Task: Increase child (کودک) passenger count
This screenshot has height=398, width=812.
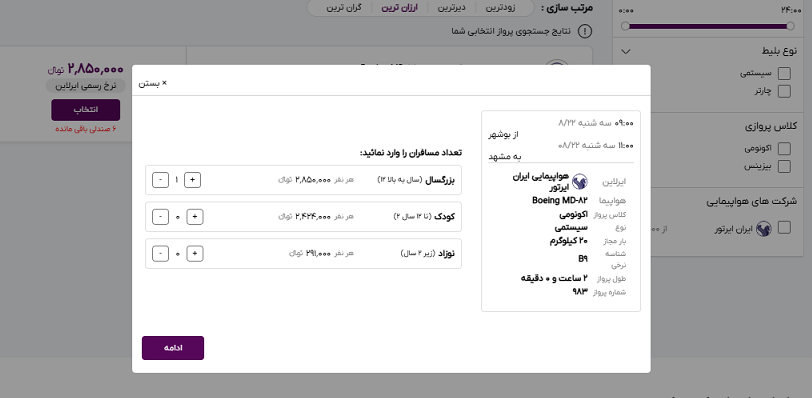Action: click(195, 217)
